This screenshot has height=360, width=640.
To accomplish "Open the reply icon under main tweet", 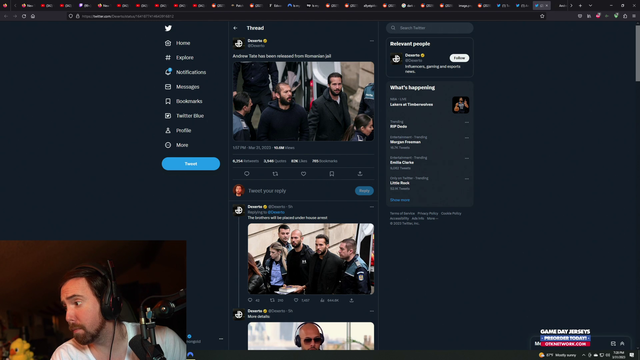I will point(247,173).
